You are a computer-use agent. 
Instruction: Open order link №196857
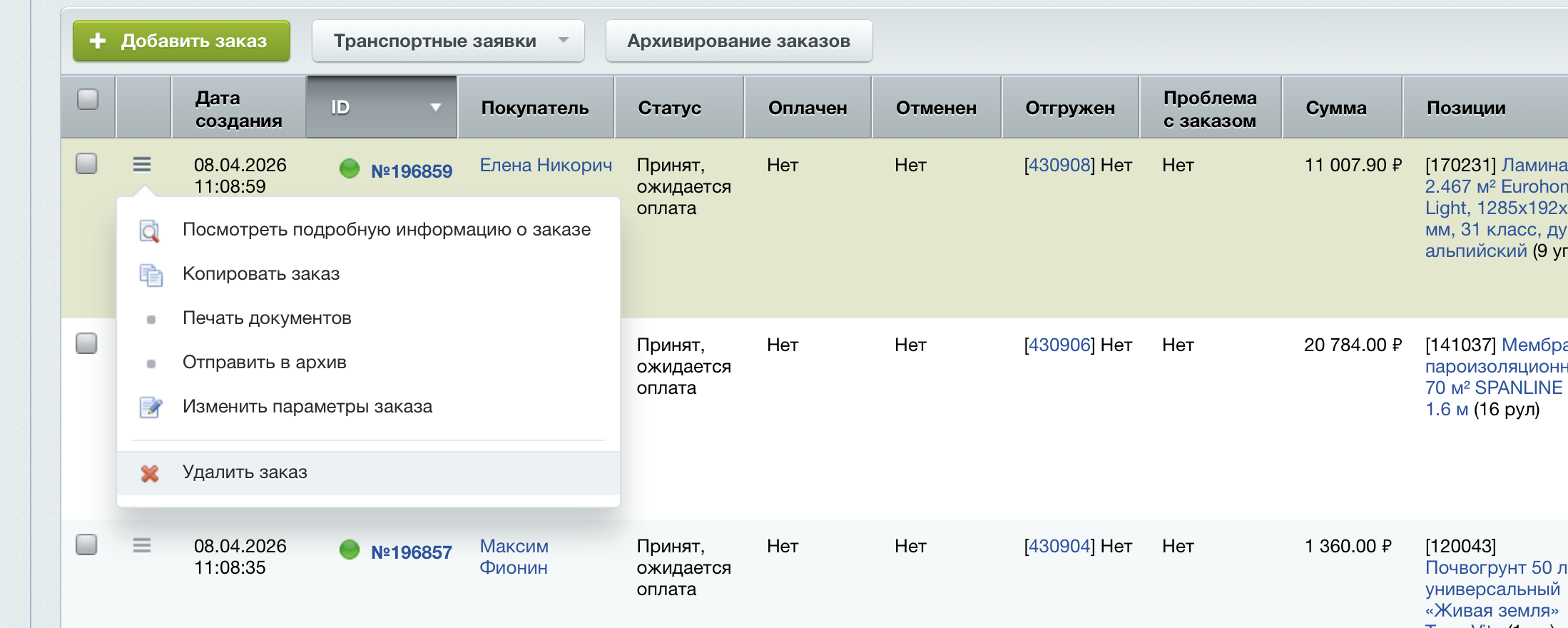click(x=412, y=552)
